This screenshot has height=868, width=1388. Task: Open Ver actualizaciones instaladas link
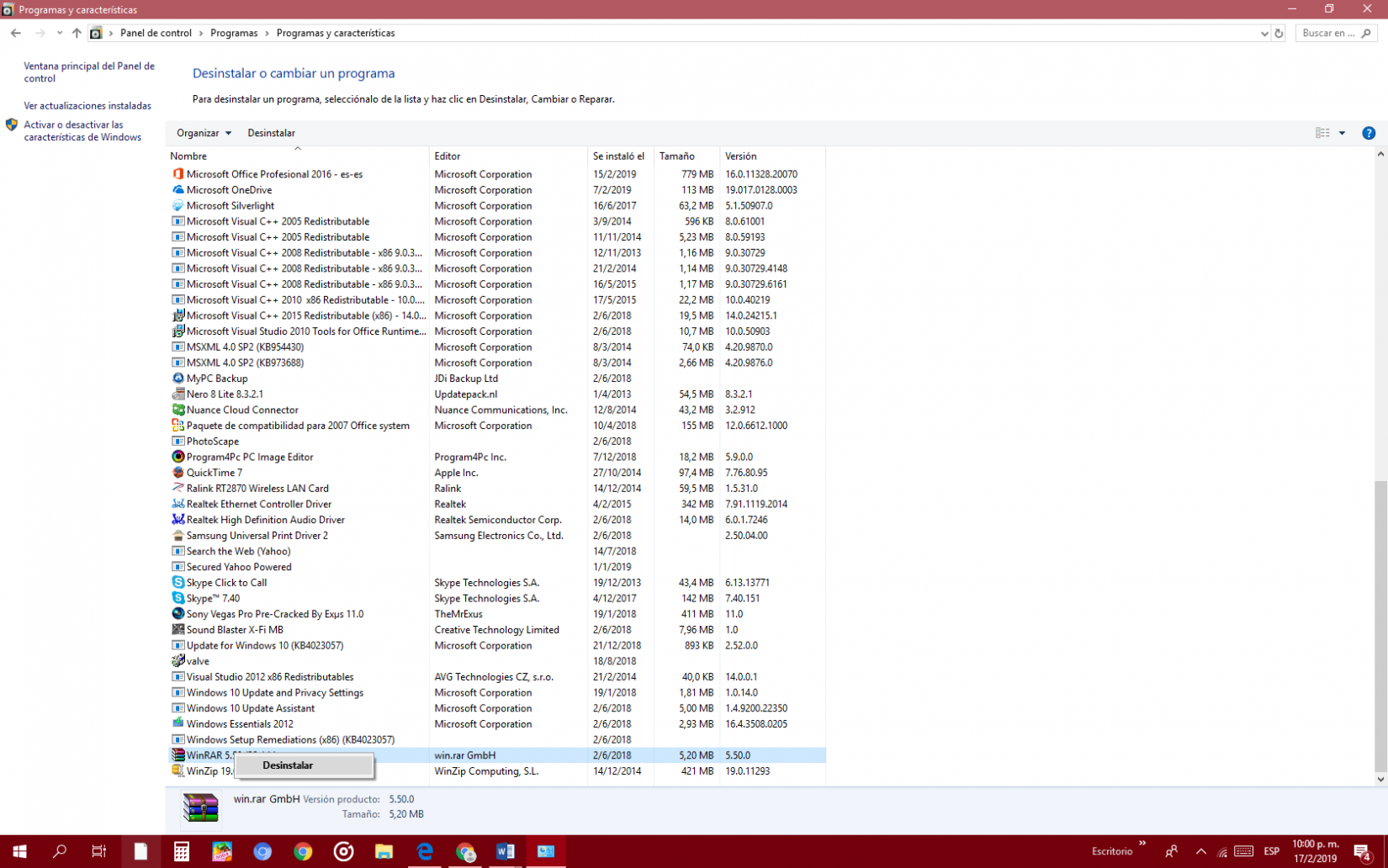pyautogui.click(x=87, y=106)
